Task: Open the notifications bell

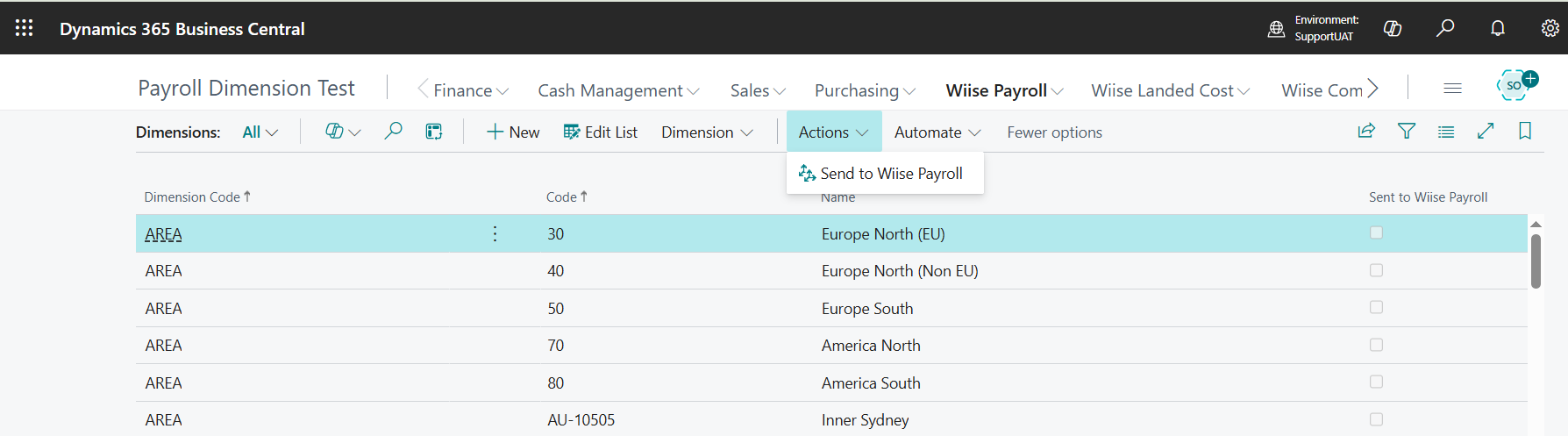Action: 1498,28
